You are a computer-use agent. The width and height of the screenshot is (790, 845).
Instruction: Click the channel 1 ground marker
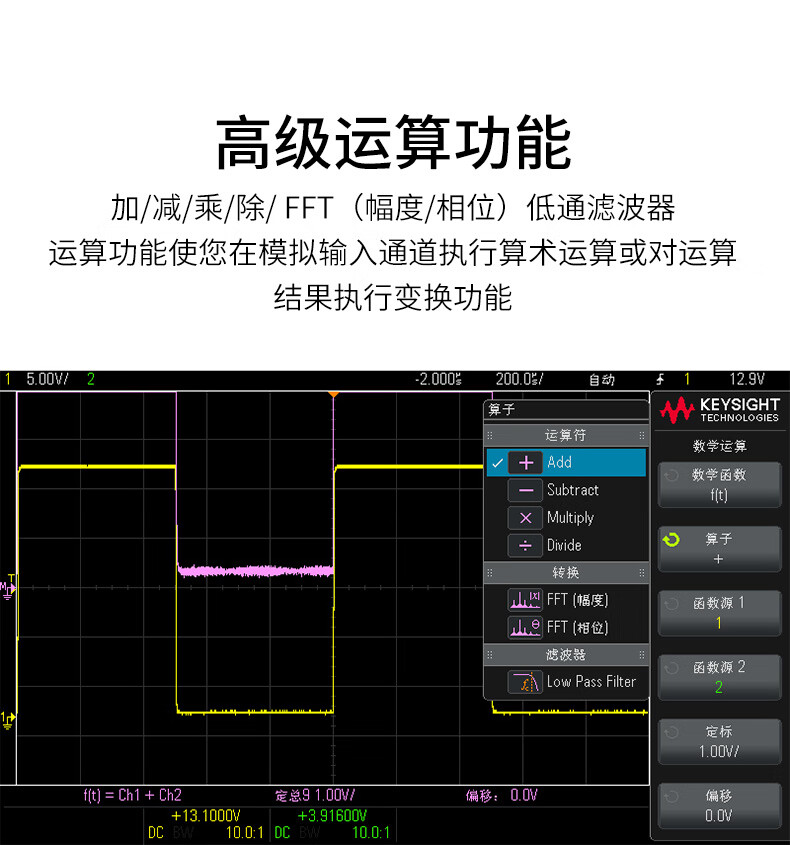click(x=8, y=720)
